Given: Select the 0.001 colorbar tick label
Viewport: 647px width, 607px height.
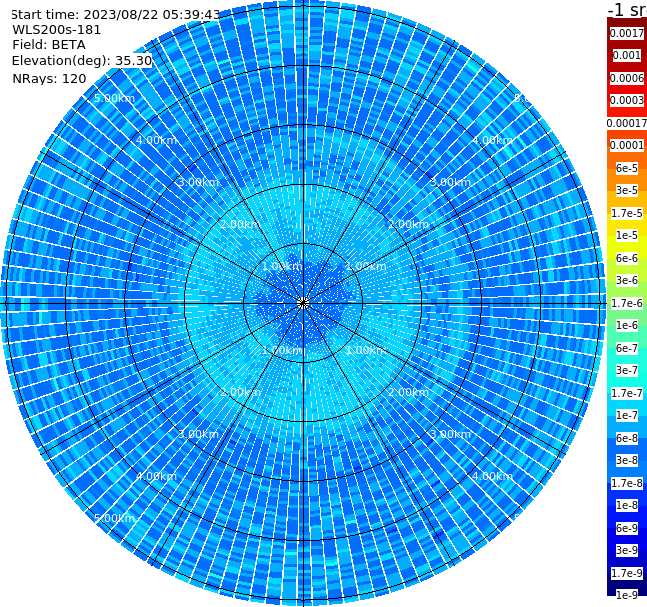Looking at the screenshot, I should [x=627, y=55].
